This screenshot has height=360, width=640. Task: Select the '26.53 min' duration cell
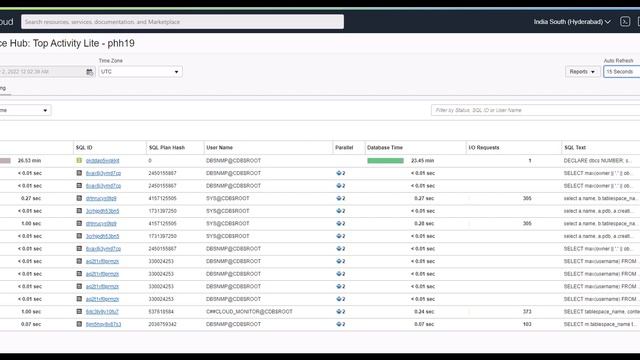[x=29, y=161]
